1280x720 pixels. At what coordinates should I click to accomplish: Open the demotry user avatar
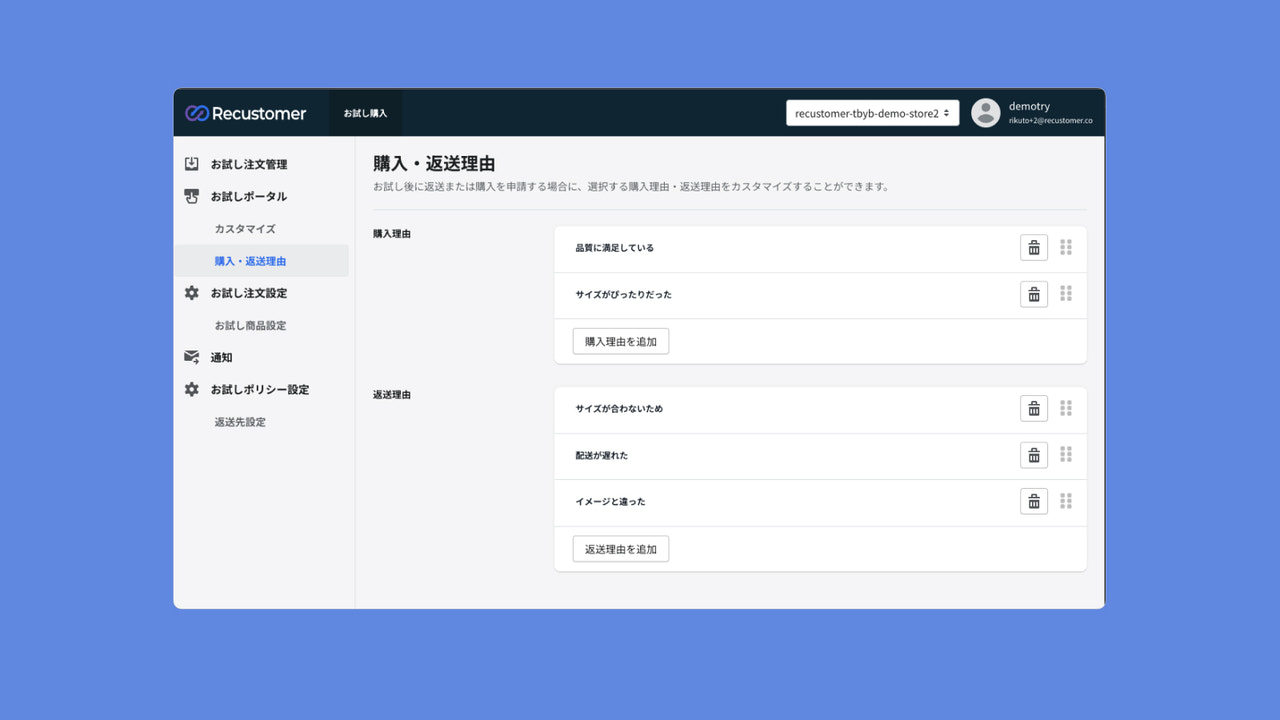986,113
